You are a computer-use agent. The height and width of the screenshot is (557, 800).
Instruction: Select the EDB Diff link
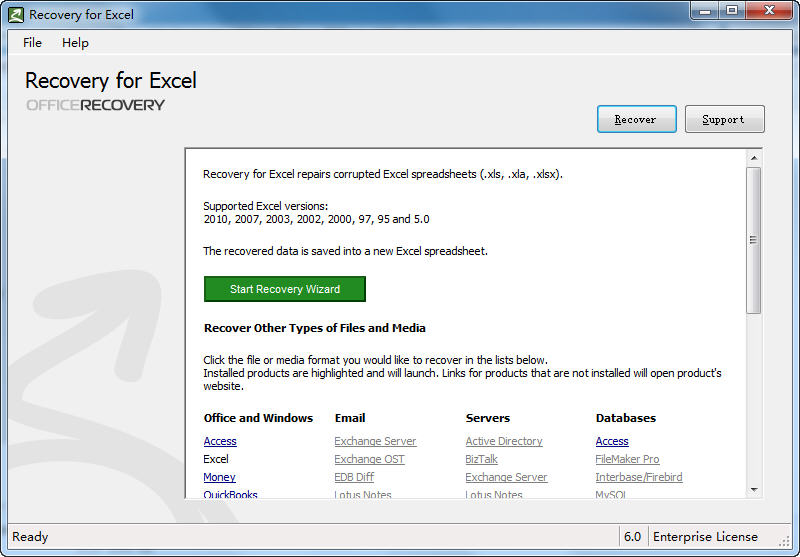(354, 477)
